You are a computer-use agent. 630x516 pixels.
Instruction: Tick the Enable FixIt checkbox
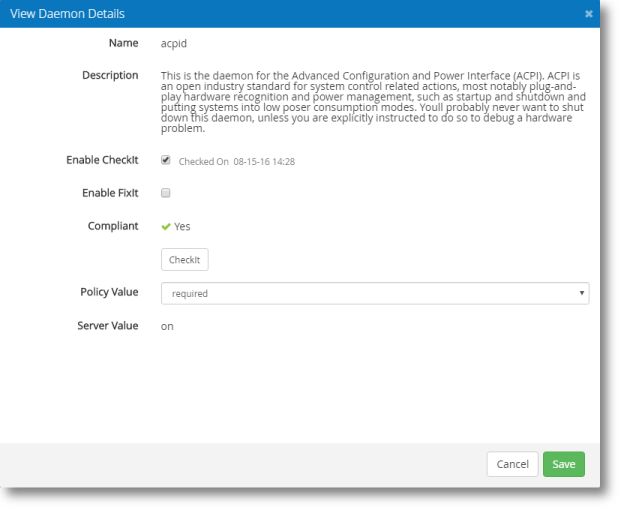[166, 193]
